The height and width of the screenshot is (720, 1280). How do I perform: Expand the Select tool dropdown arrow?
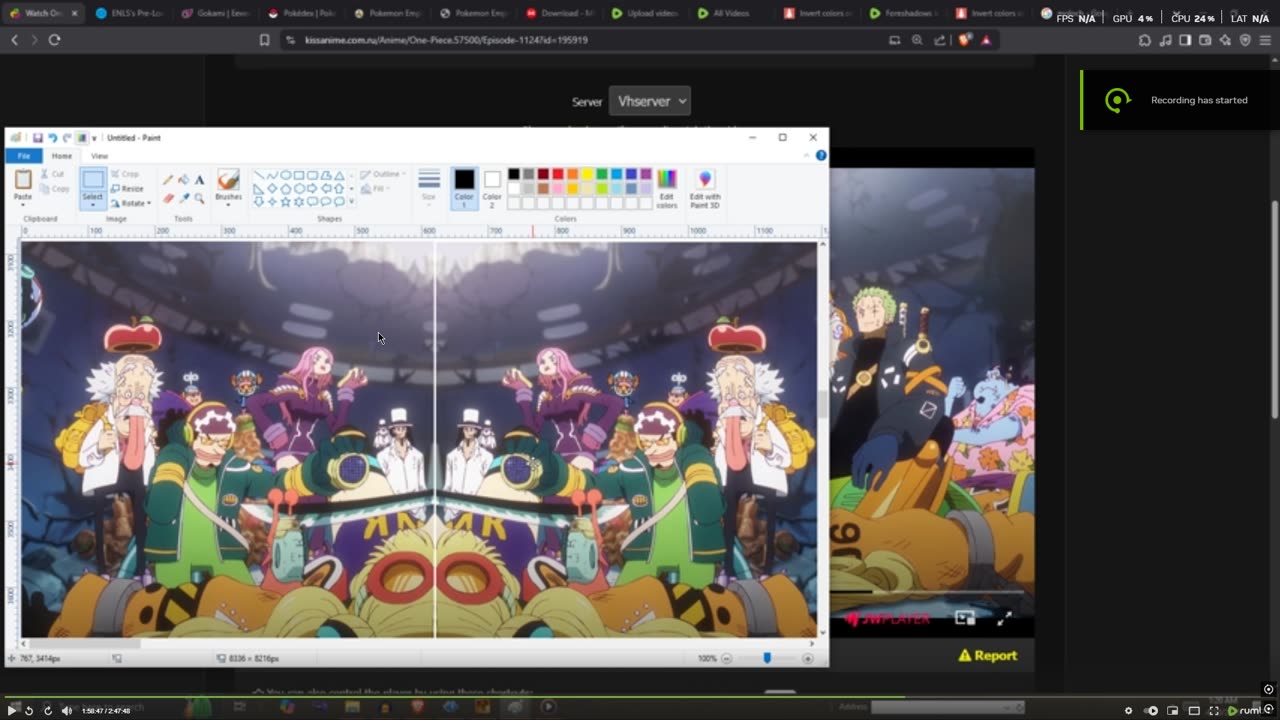[92, 204]
